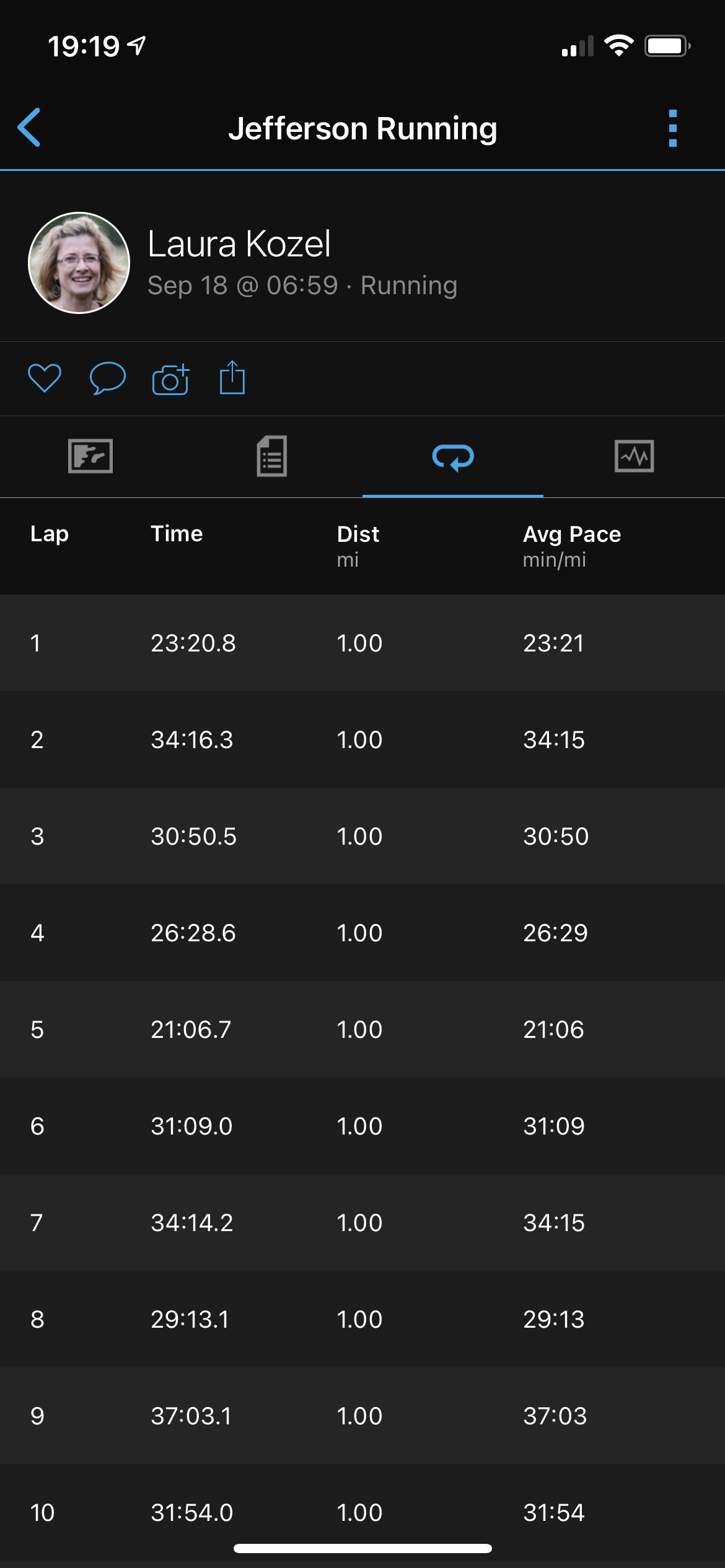
Task: Add a photo with the camera icon
Action: (x=170, y=379)
